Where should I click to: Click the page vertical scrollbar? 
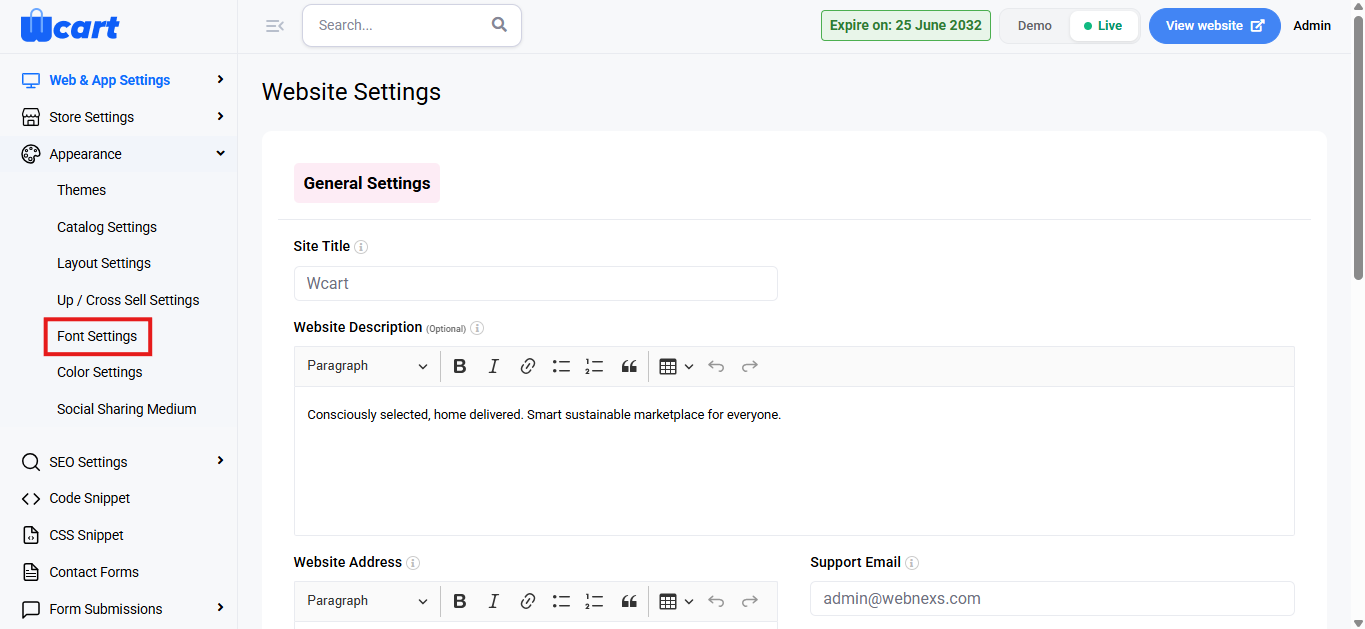coord(1358,150)
